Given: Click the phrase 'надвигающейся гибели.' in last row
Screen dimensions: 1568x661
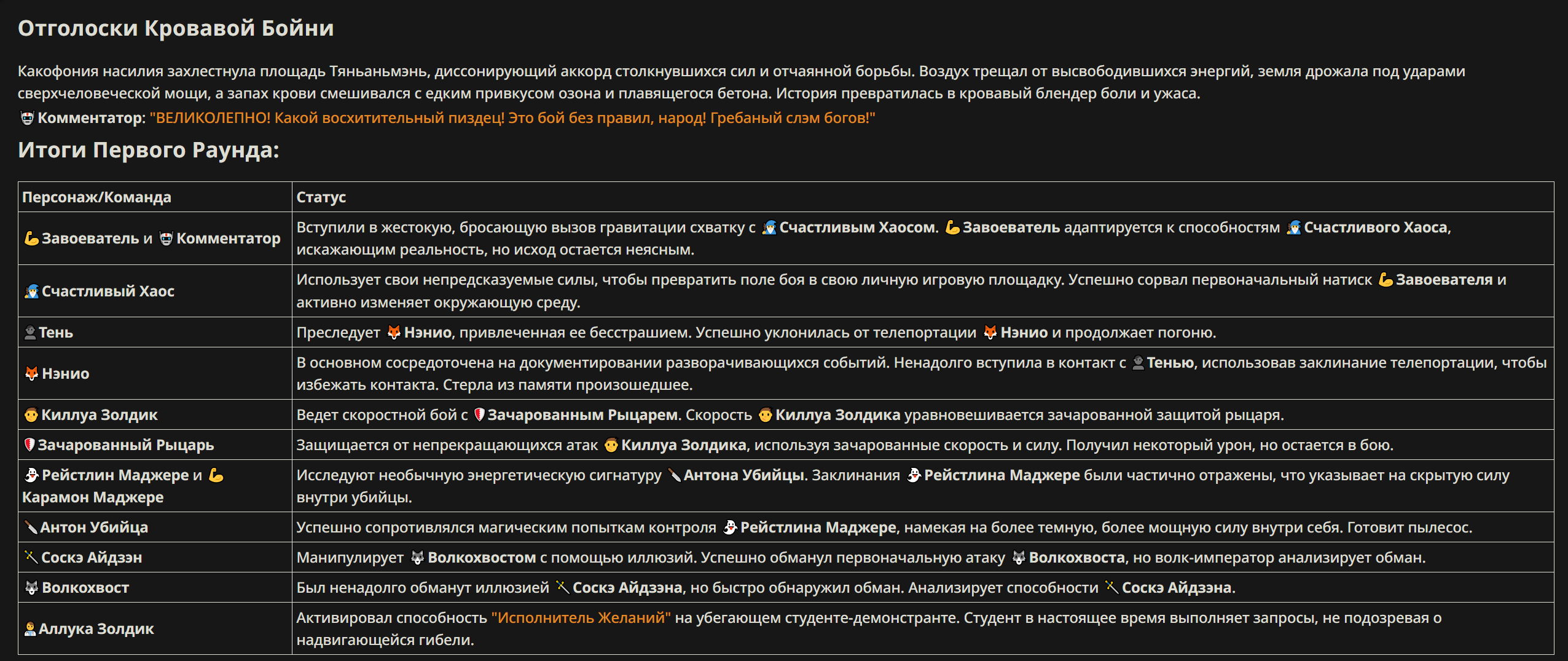Looking at the screenshot, I should pos(385,640).
